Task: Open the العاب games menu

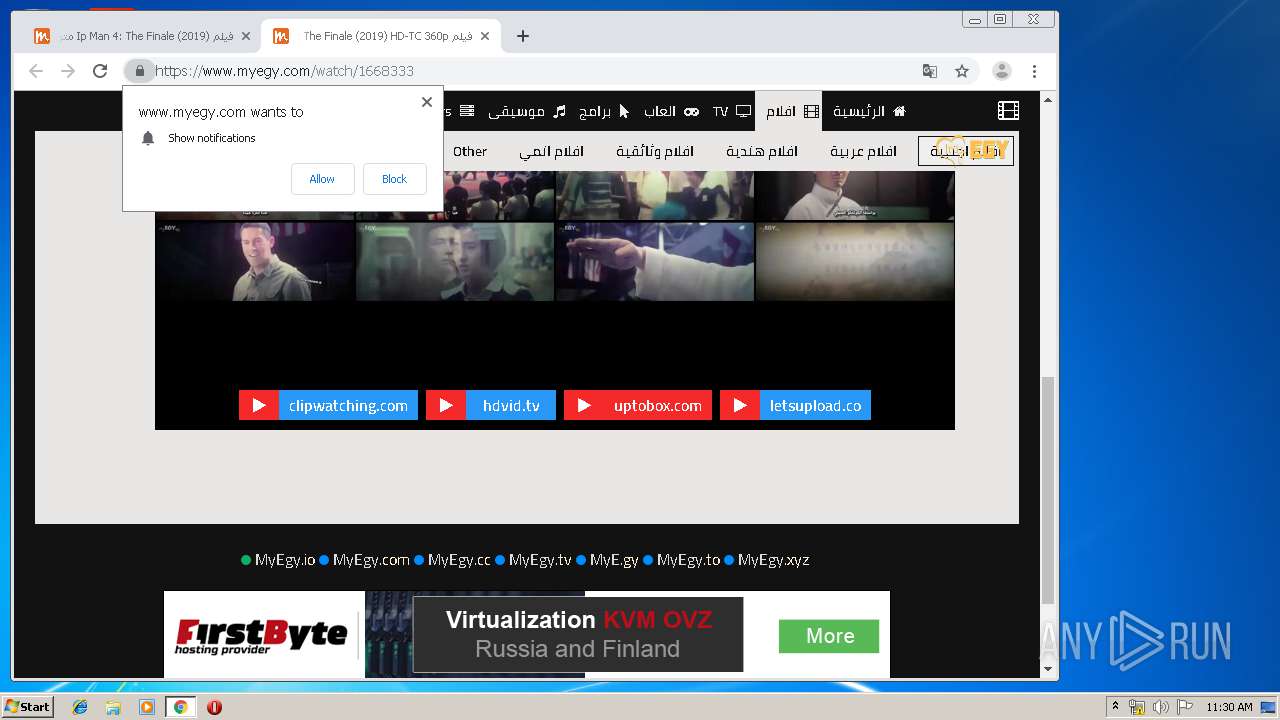Action: (672, 111)
